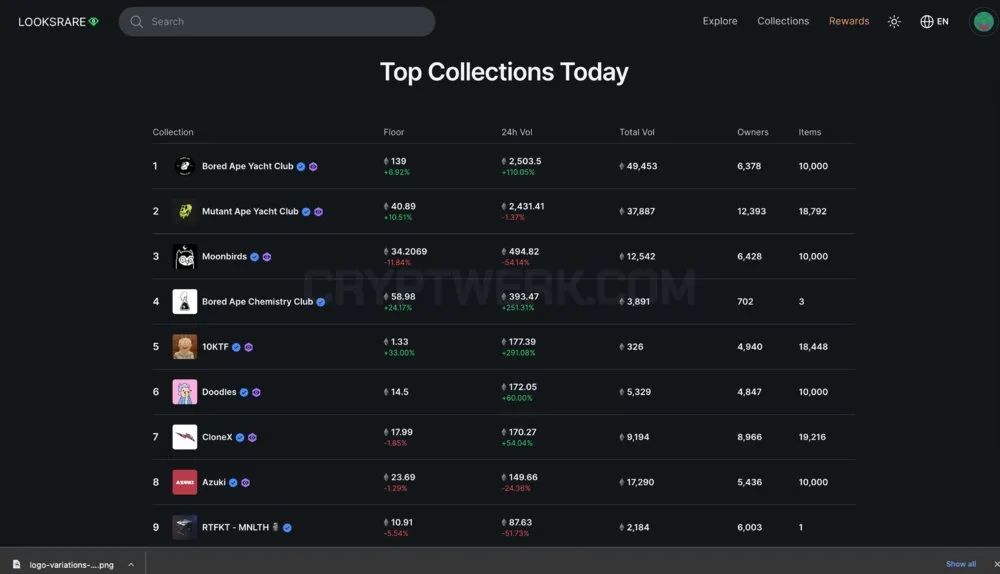Click the RTFKT - MNLTH verified badge

point(287,528)
